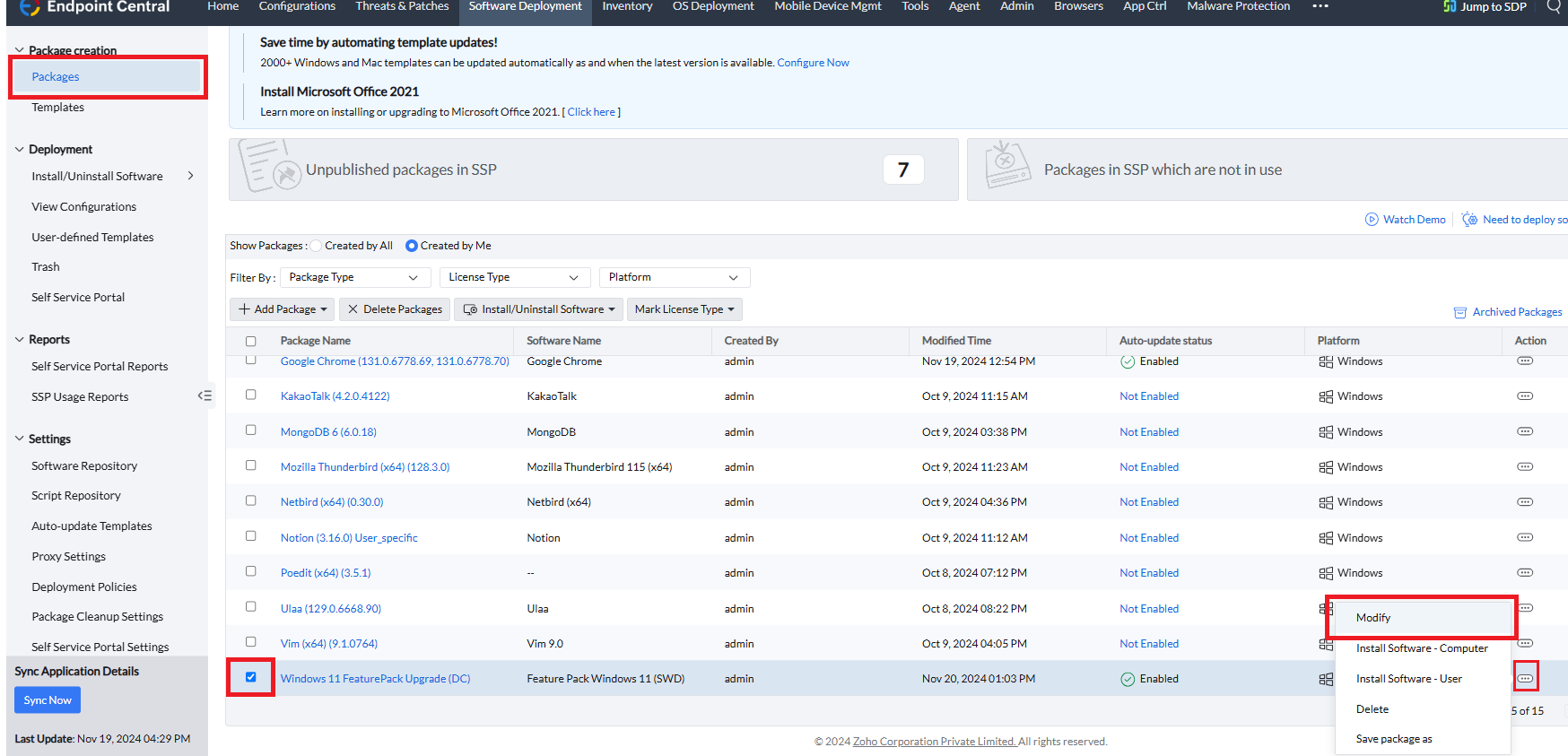Check the MongoDB 6 package checkbox
This screenshot has height=756, width=1568.
pos(251,430)
